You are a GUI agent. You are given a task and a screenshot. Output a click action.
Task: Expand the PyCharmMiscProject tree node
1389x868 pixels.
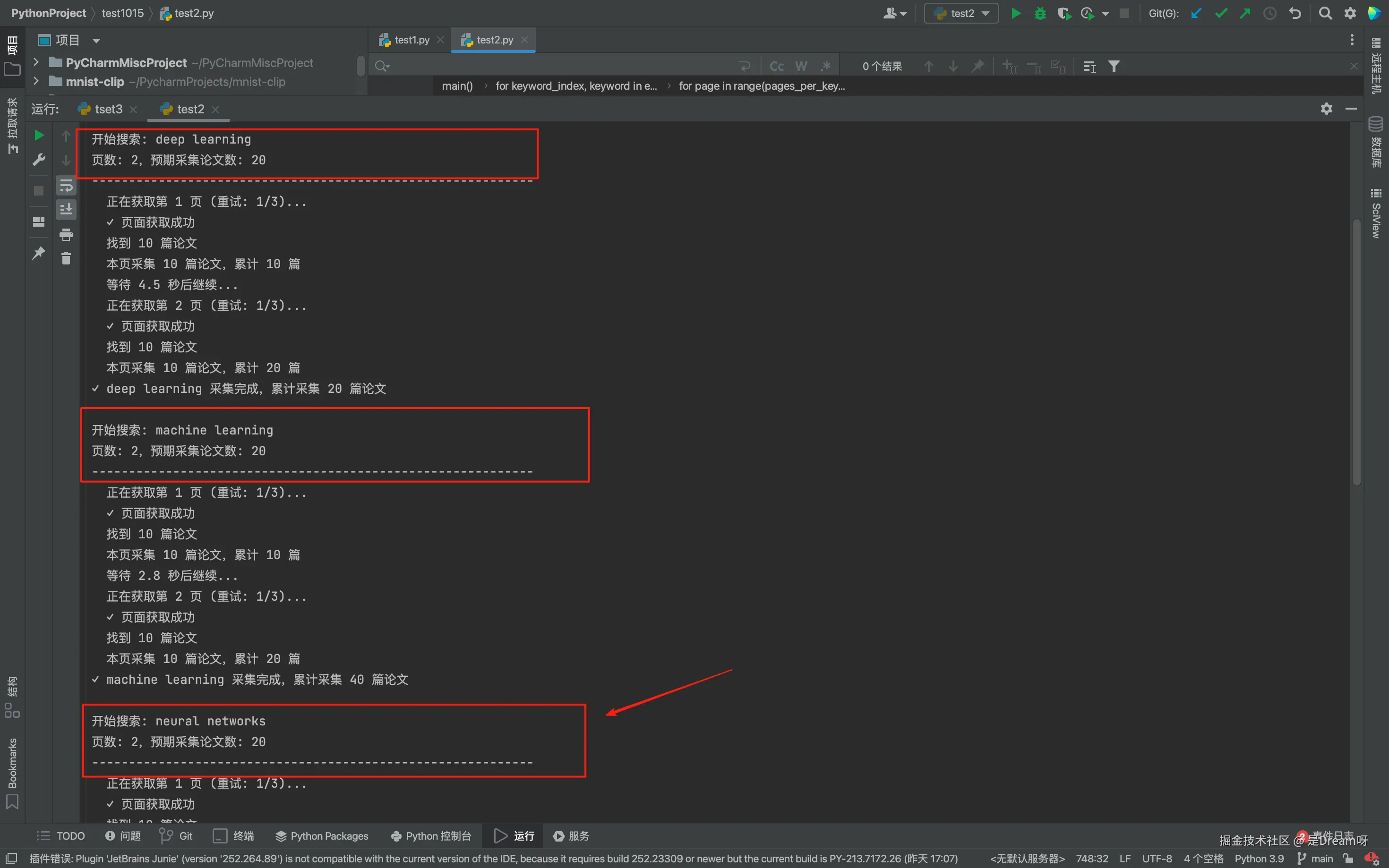[x=36, y=63]
